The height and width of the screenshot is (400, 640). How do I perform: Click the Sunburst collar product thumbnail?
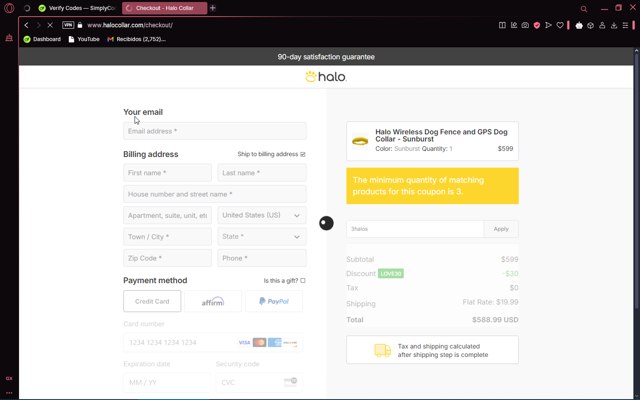pyautogui.click(x=360, y=141)
